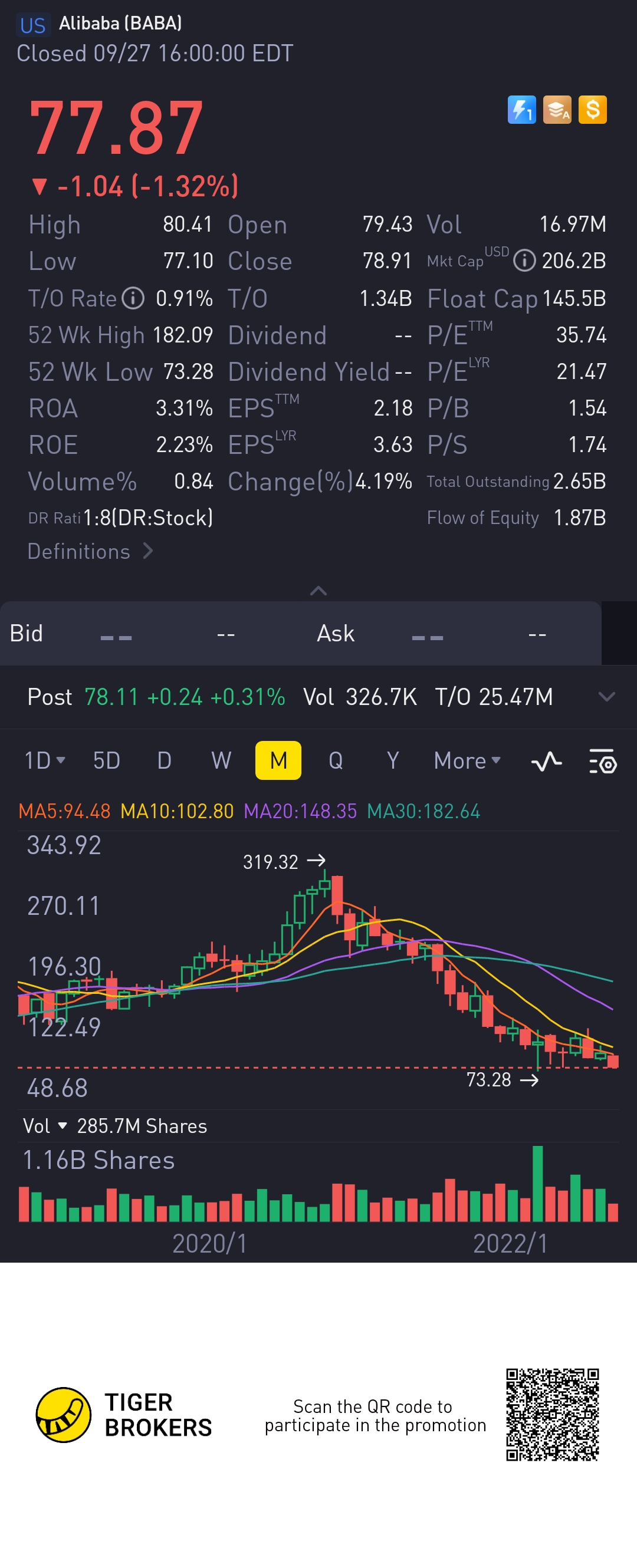This screenshot has height=1568, width=637.
Task: Tap the Float Cap 145.5B value
Action: click(574, 298)
